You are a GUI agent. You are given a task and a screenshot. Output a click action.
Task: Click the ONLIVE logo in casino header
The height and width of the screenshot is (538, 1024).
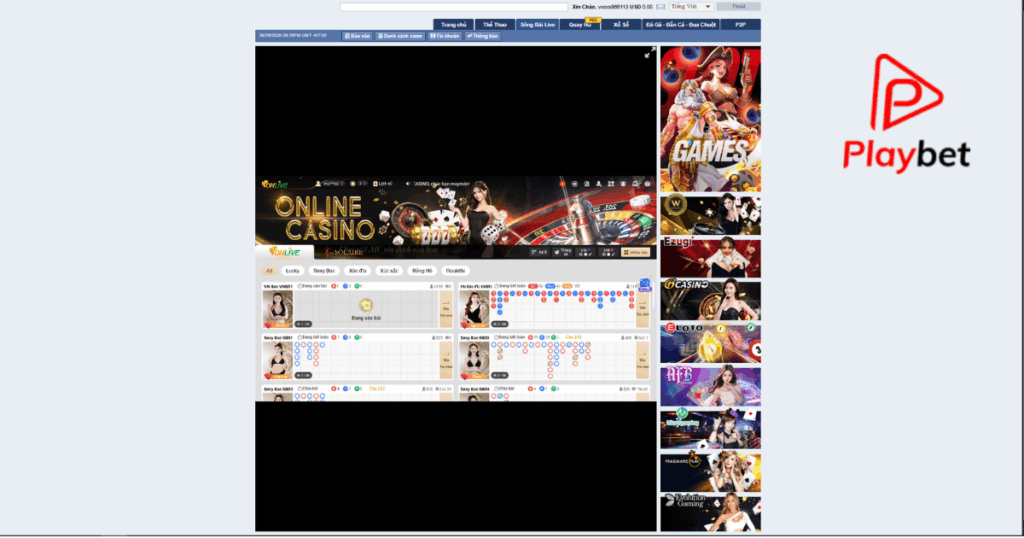[x=275, y=184]
